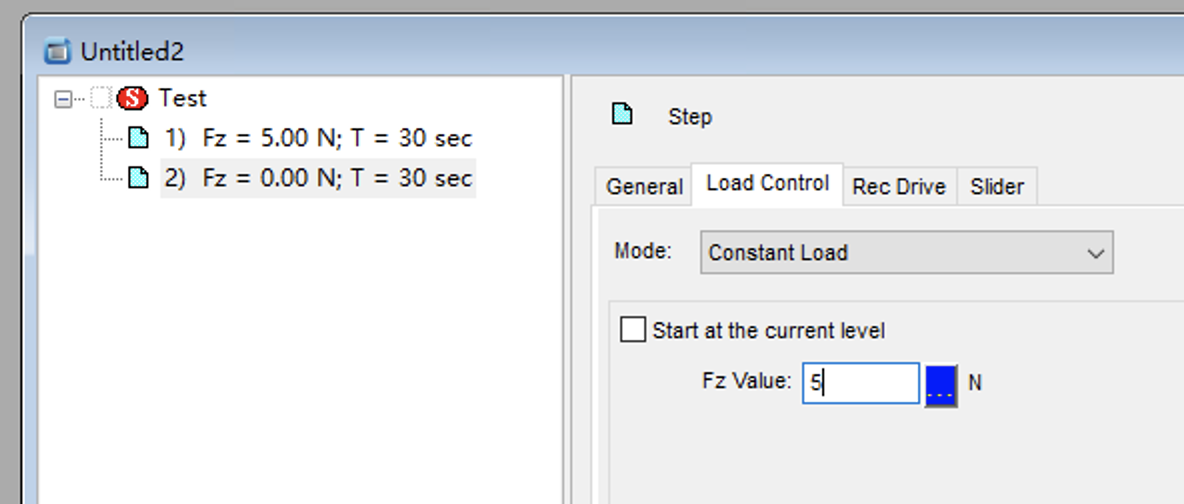1184x504 pixels.
Task: Click the Untitled2 window title icon
Action: [58, 51]
